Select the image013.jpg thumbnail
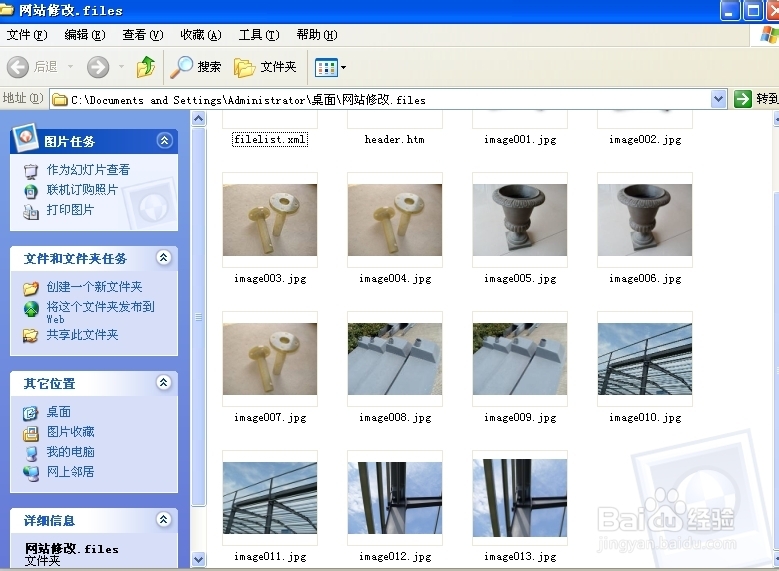 (x=520, y=498)
